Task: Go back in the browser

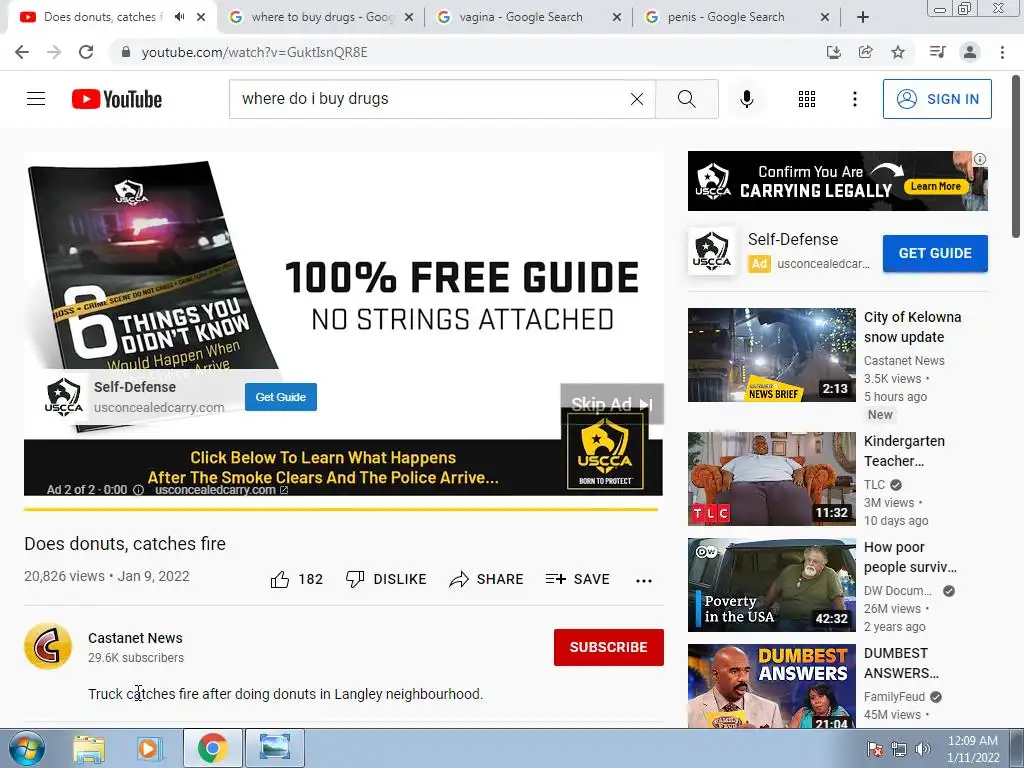Action: click(22, 52)
